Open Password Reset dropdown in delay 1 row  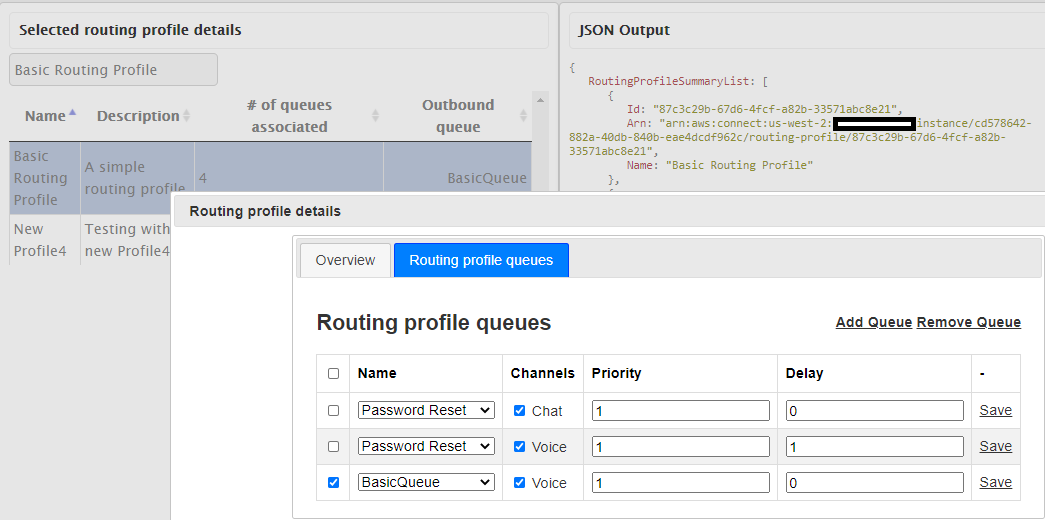pos(427,446)
